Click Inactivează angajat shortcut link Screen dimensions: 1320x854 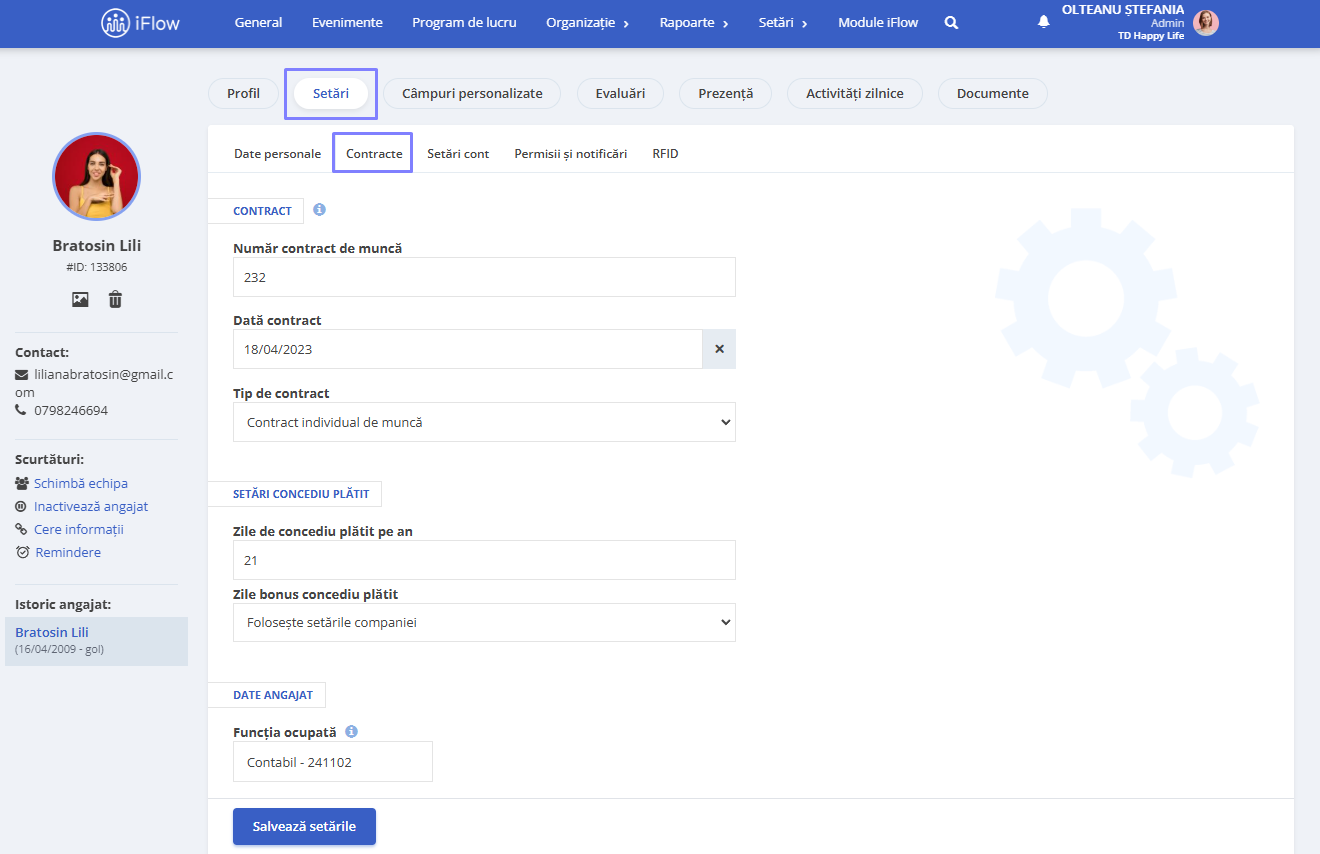pos(91,506)
